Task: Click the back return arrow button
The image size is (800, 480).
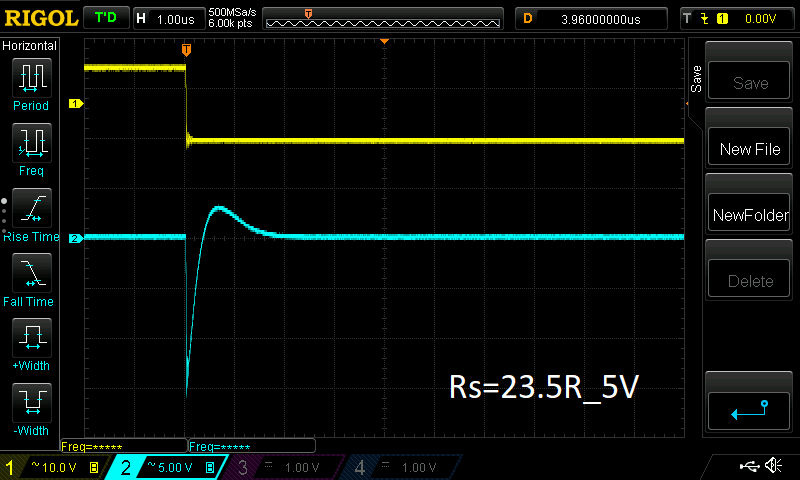Action: 748,411
